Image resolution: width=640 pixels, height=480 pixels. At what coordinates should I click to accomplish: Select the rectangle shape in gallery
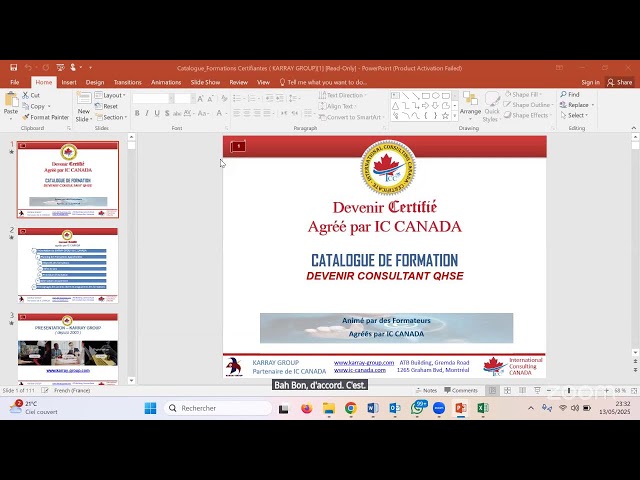(426, 96)
